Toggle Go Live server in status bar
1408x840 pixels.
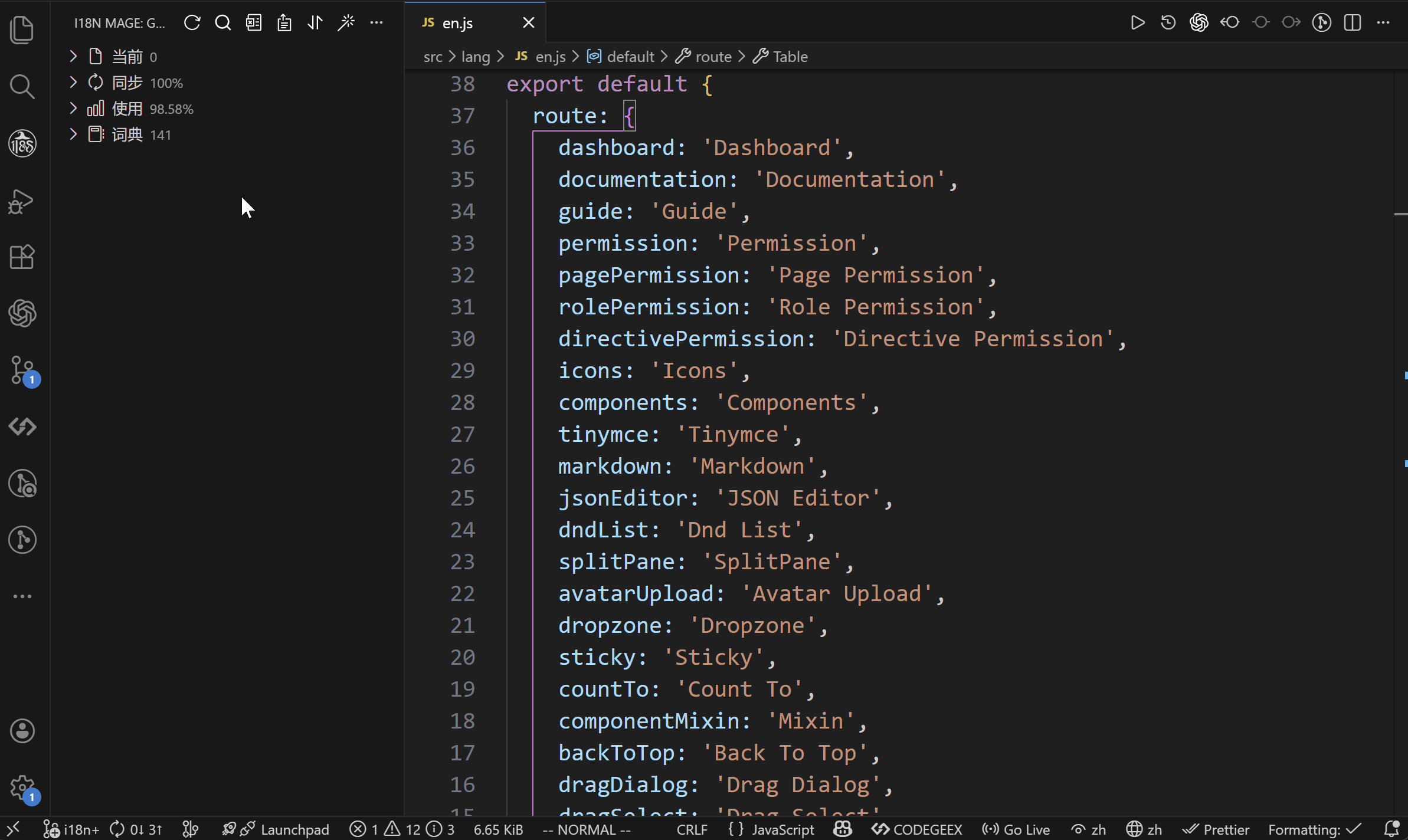click(1016, 829)
